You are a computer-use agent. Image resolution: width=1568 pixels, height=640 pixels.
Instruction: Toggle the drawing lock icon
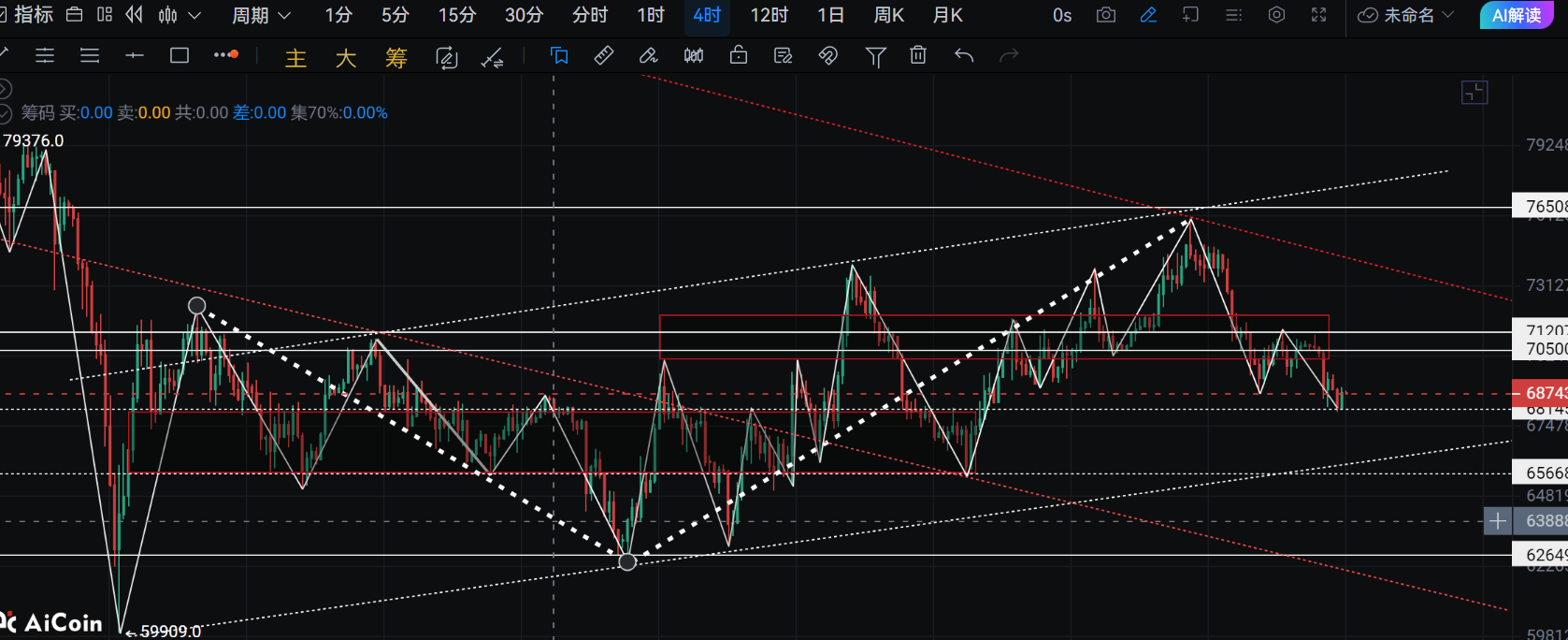tap(739, 56)
